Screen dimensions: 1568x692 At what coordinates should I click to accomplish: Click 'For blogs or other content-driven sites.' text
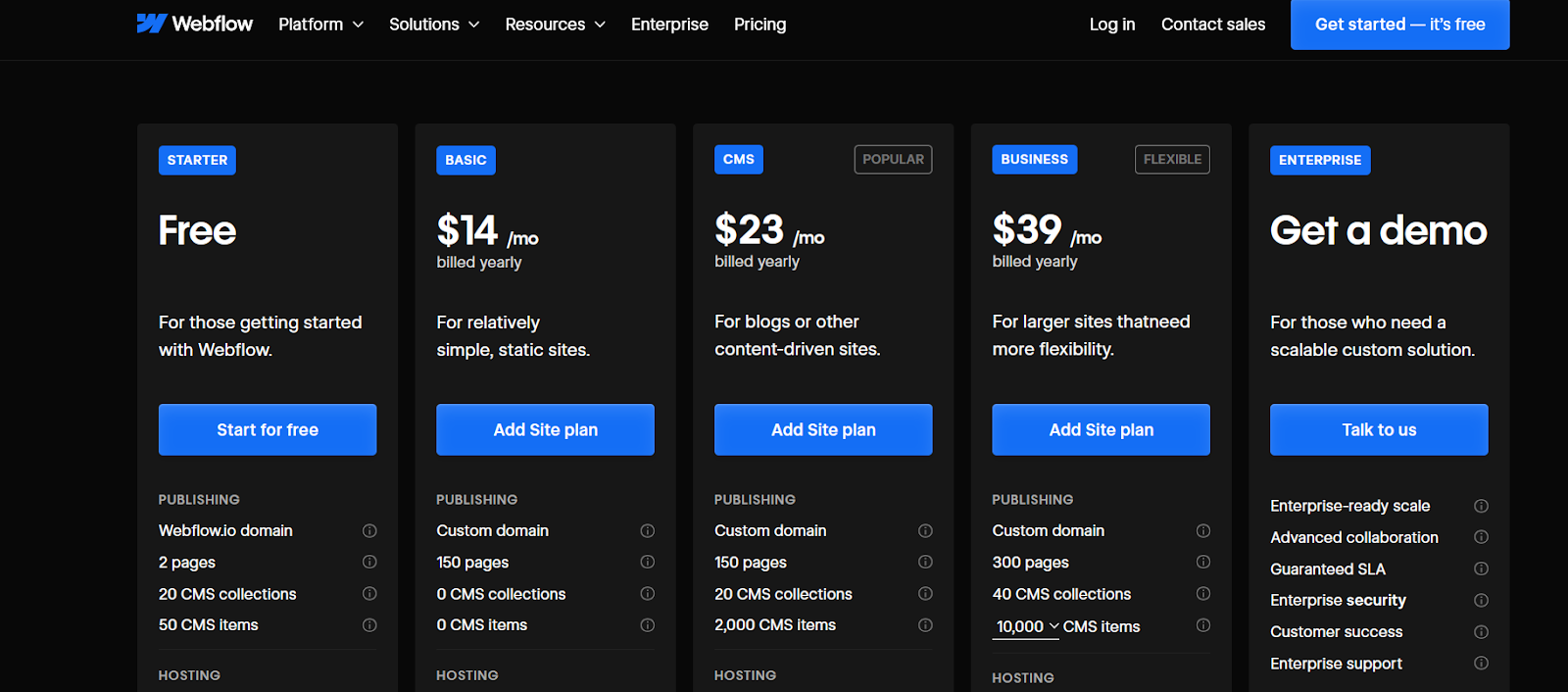click(x=798, y=335)
